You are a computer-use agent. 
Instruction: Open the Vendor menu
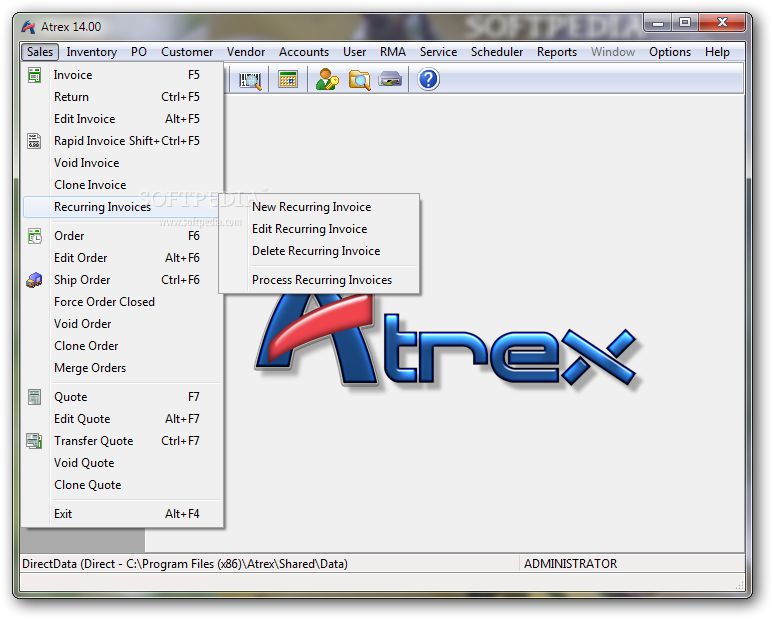point(246,52)
